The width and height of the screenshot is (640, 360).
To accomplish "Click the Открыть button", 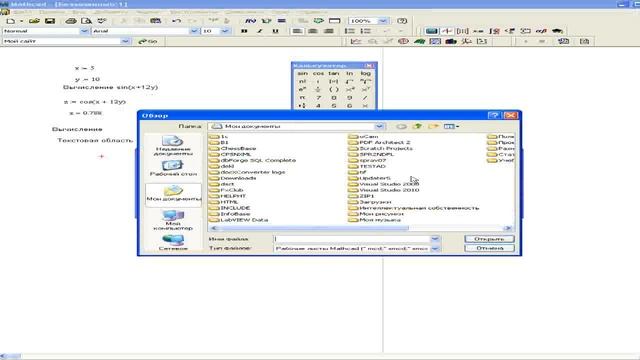I will pos(489,239).
